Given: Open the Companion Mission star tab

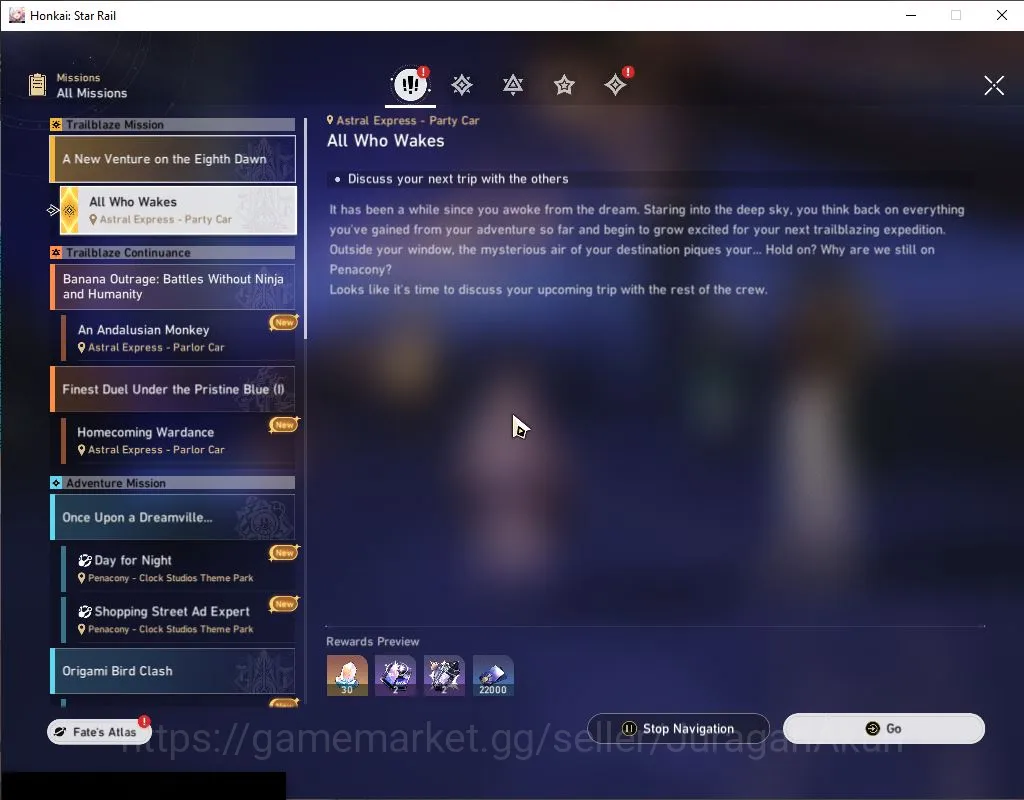Looking at the screenshot, I should coord(564,85).
